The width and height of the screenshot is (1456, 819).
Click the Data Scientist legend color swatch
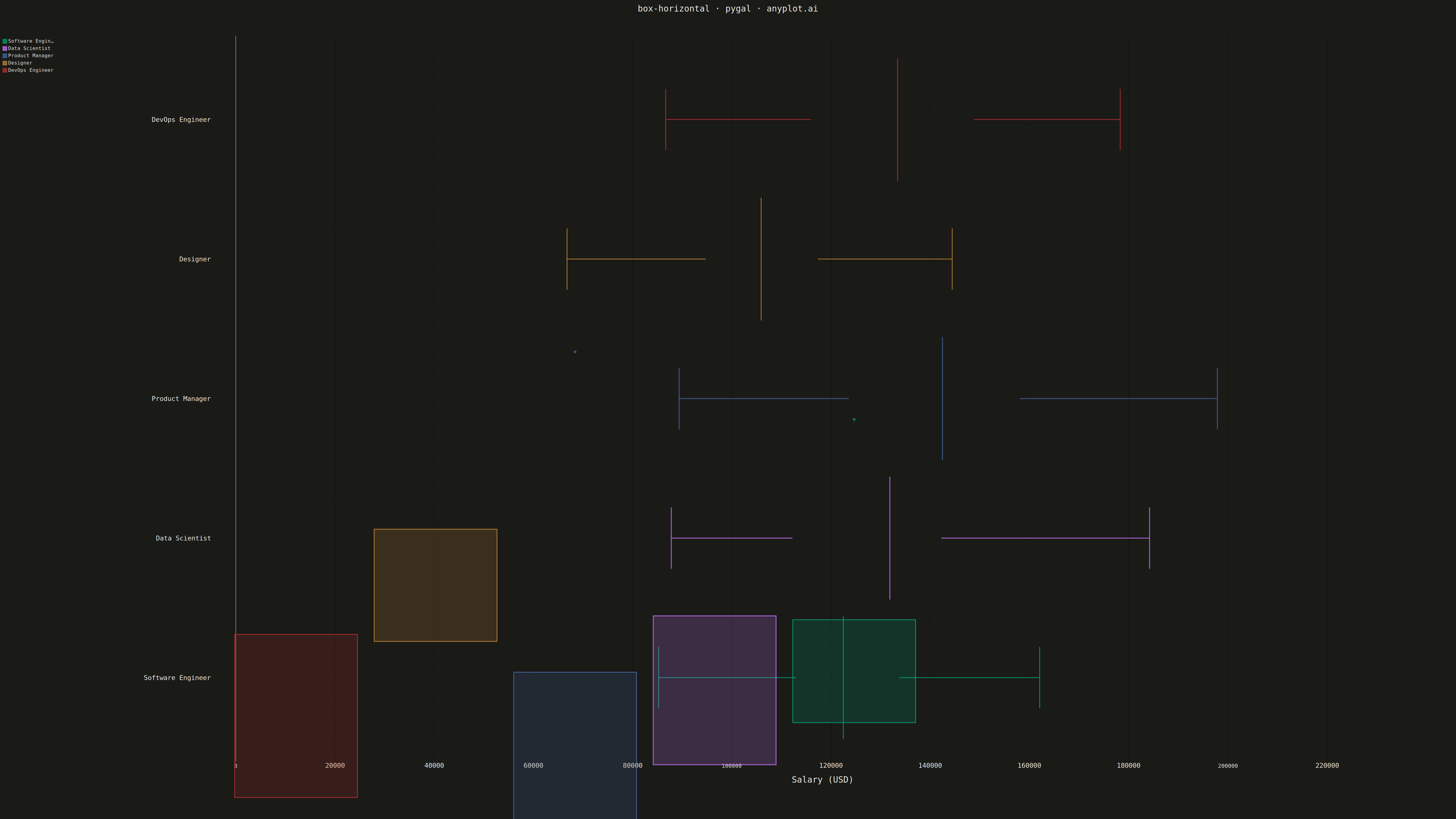(5, 49)
